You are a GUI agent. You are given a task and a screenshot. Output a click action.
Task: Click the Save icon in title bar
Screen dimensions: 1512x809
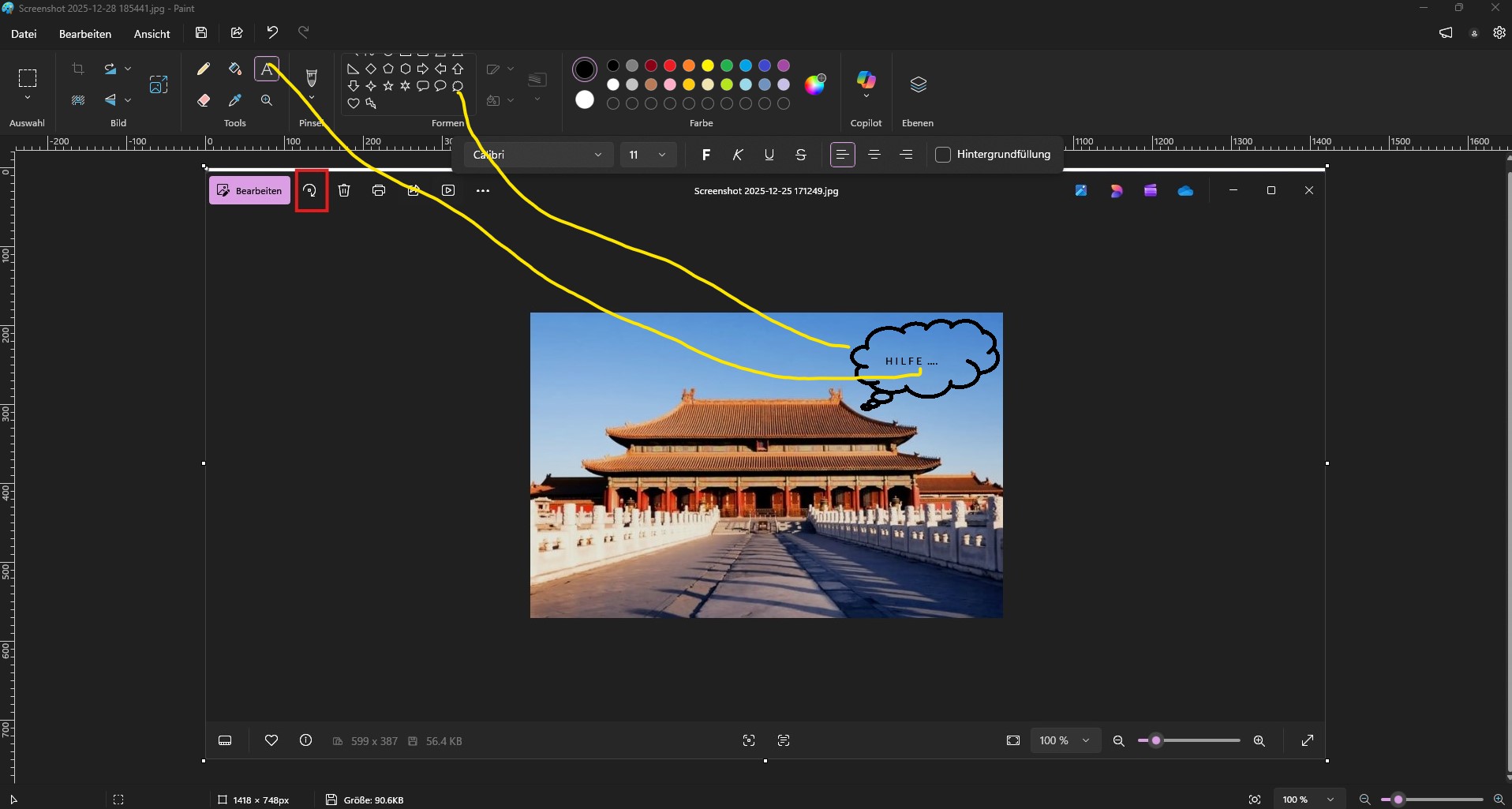[201, 33]
